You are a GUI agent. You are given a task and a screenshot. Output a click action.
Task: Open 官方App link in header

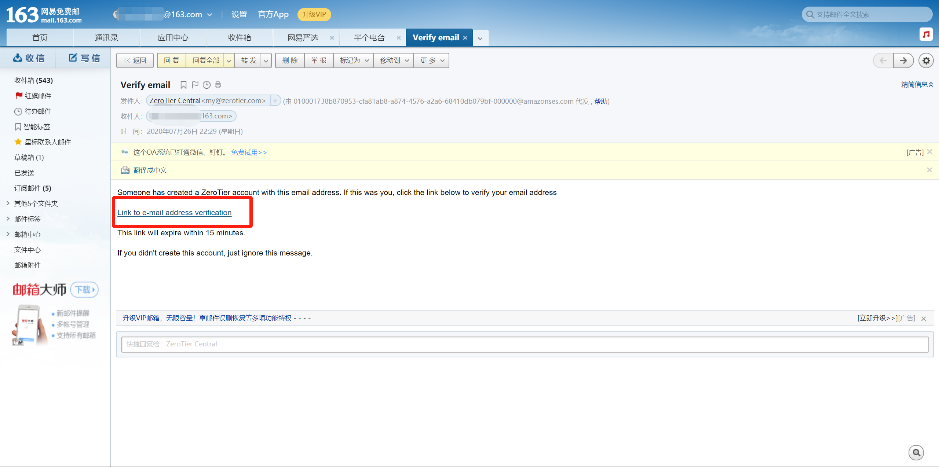pyautogui.click(x=273, y=14)
